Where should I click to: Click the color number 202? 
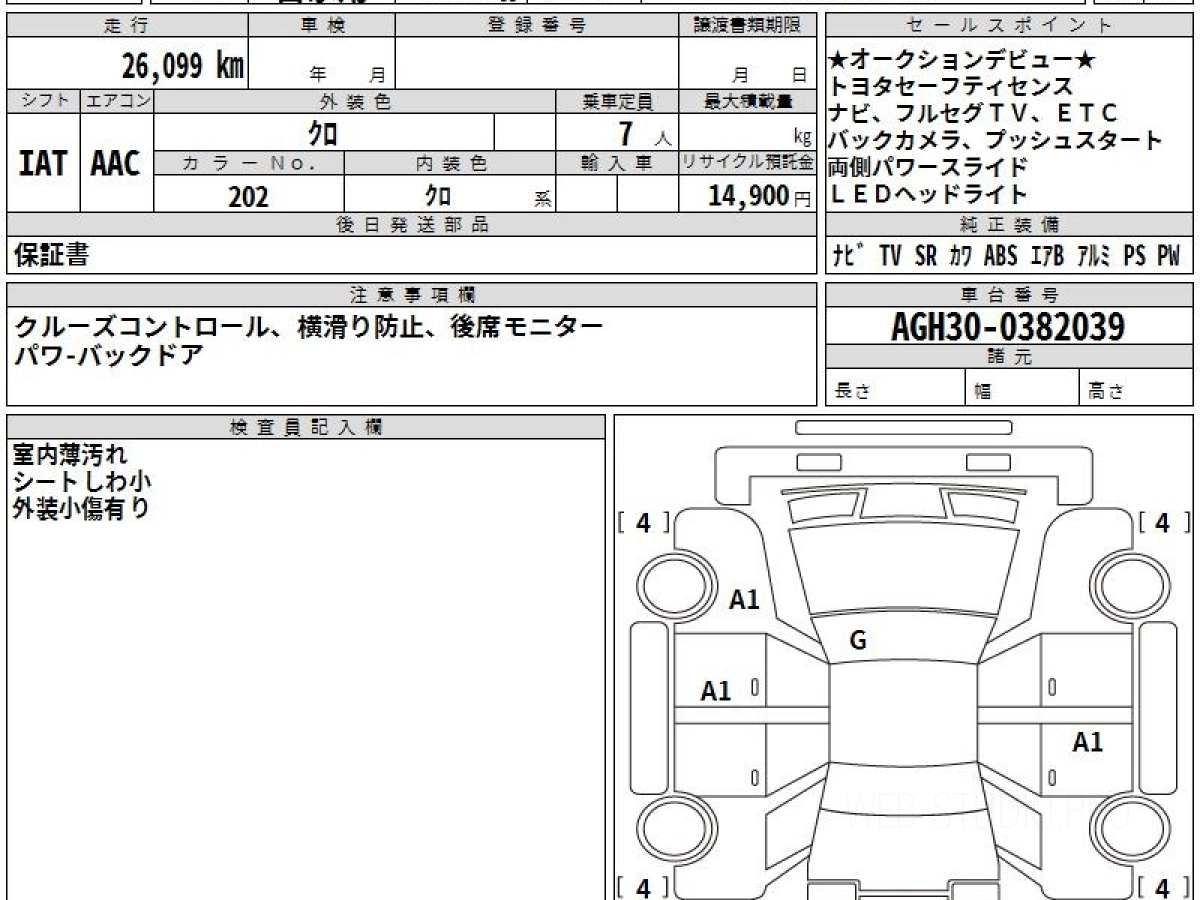pos(248,197)
